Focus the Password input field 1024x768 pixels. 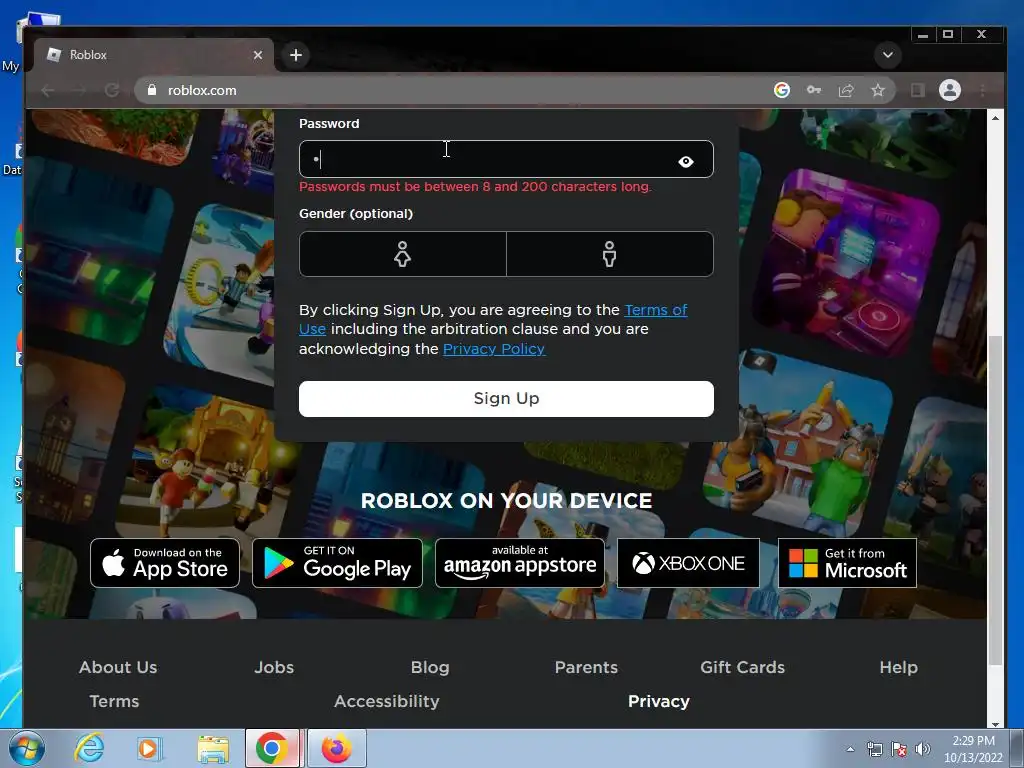click(506, 159)
